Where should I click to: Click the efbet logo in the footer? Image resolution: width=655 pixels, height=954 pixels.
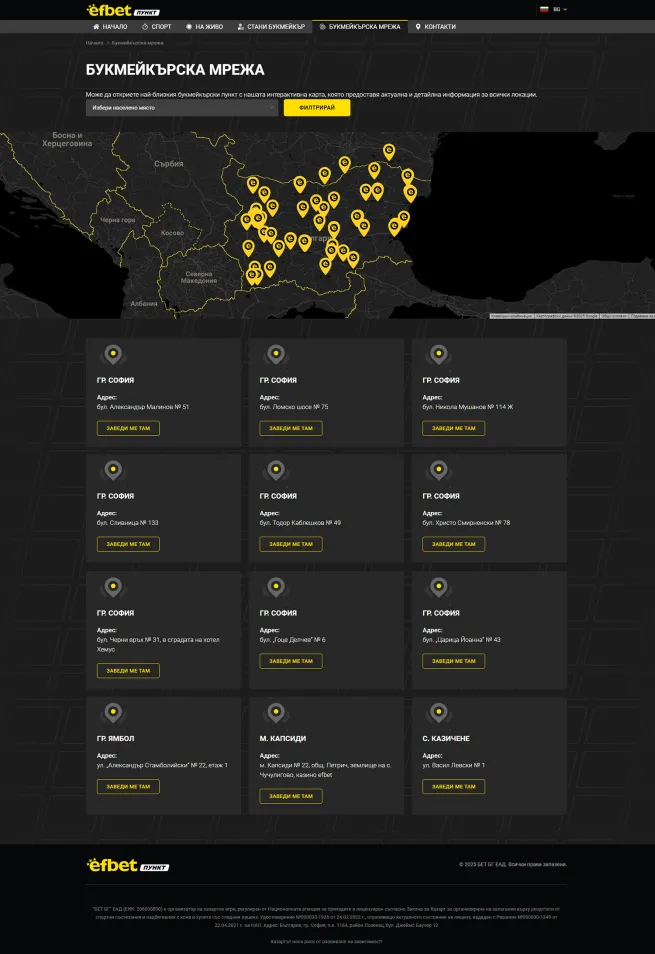click(128, 865)
